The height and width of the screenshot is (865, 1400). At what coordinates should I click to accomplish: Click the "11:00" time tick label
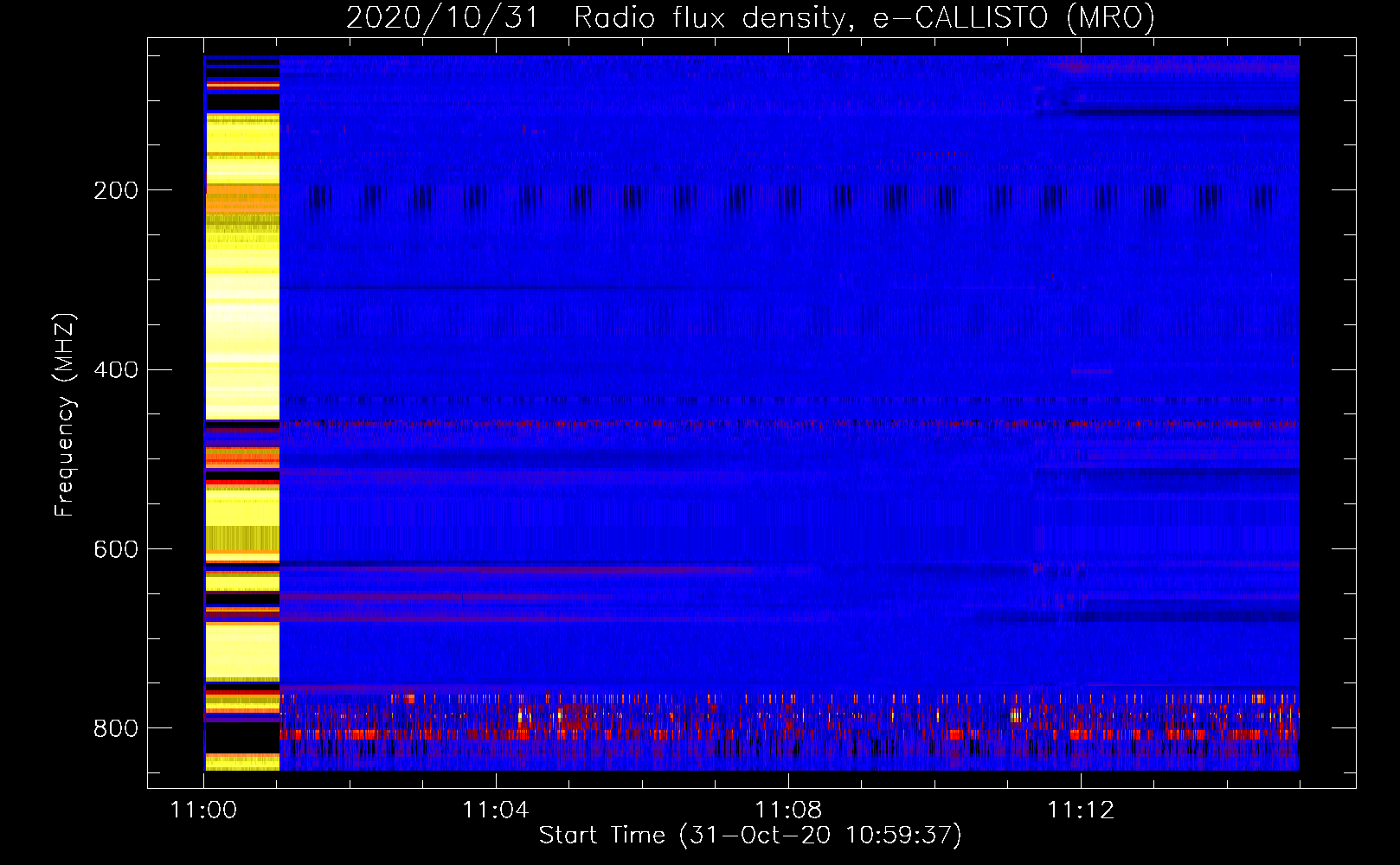coord(203,811)
